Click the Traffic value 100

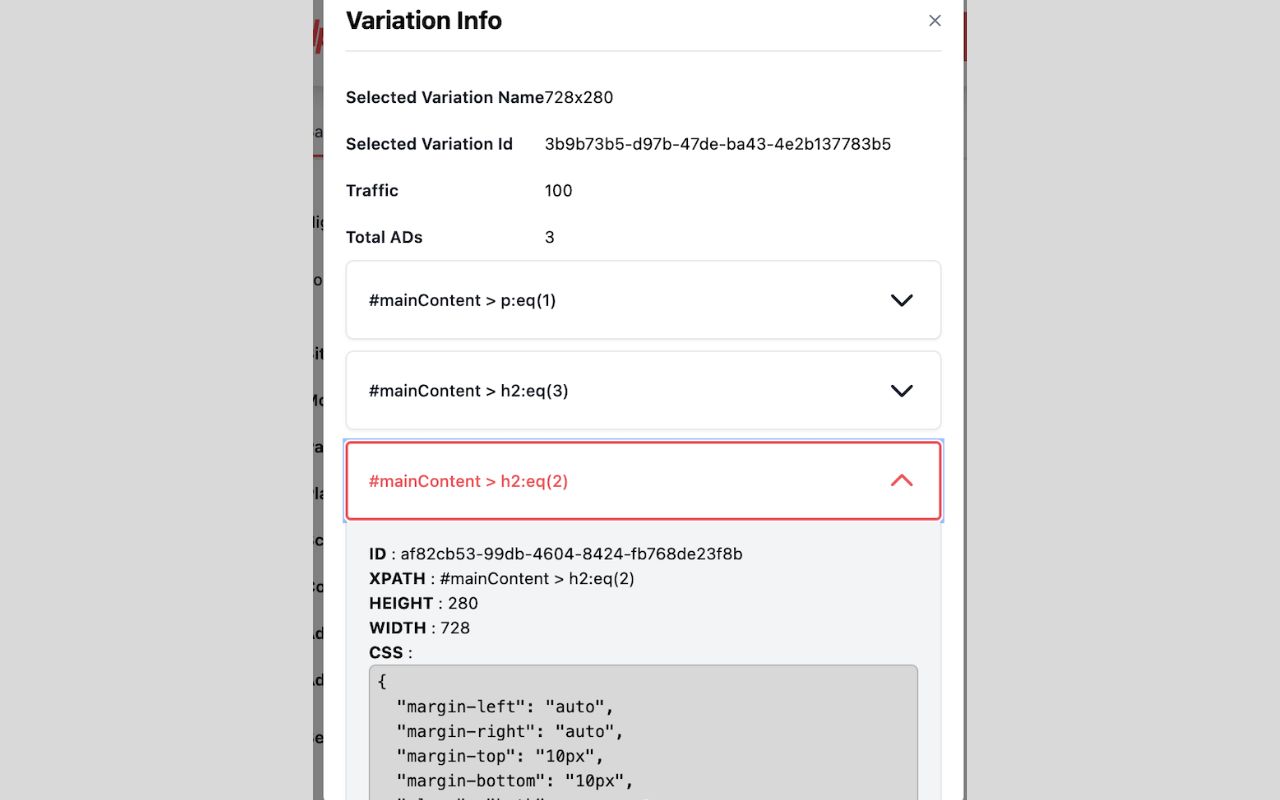(558, 191)
